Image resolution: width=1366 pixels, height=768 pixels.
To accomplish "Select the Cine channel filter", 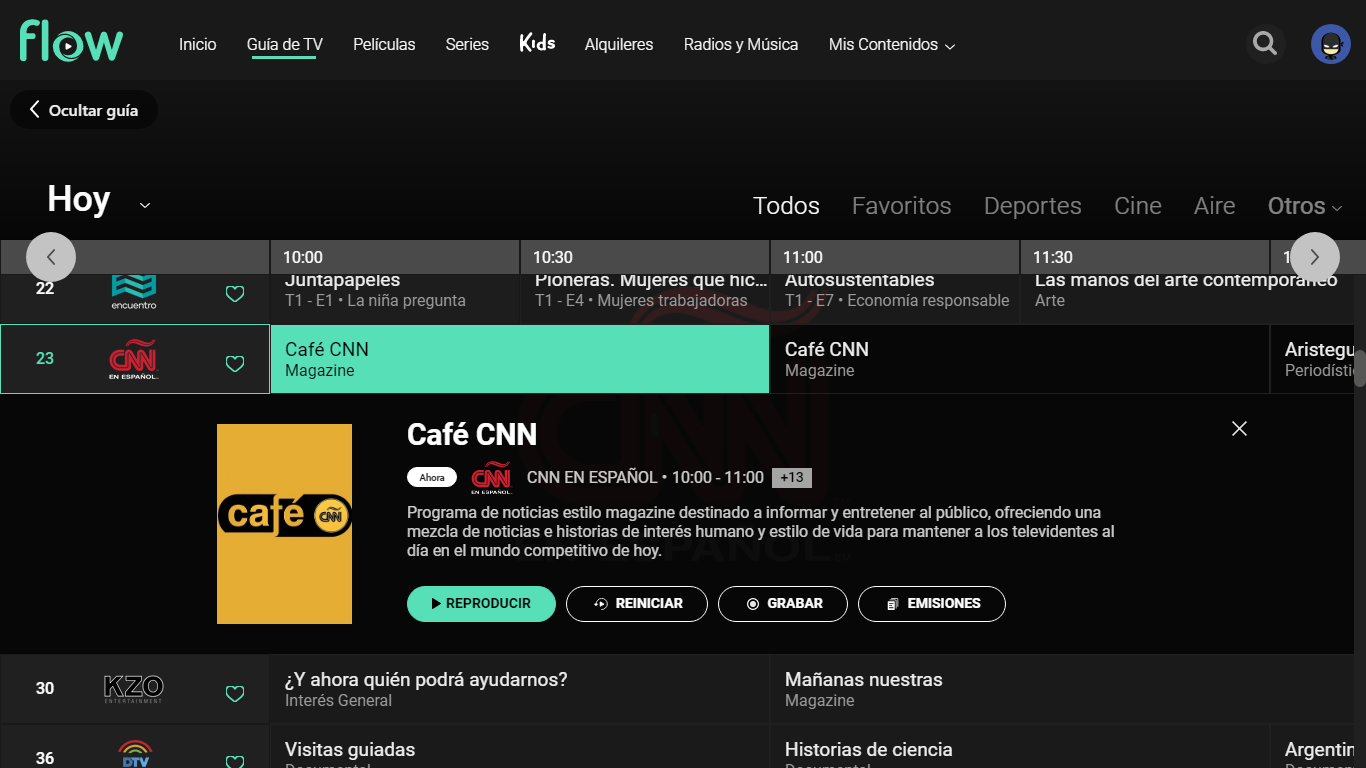I will pyautogui.click(x=1138, y=206).
